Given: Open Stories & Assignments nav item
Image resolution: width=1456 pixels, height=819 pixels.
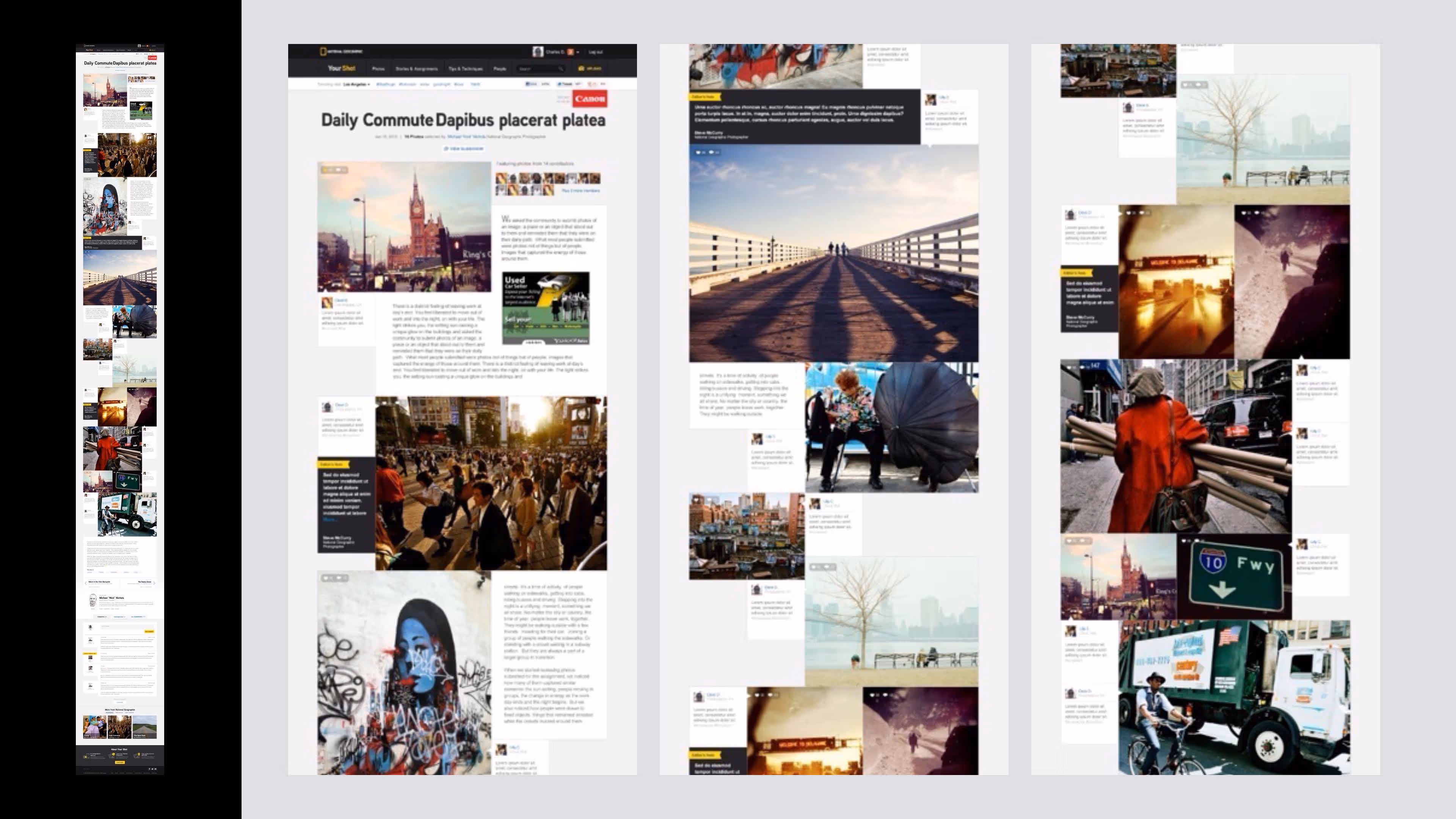Looking at the screenshot, I should coord(417,69).
